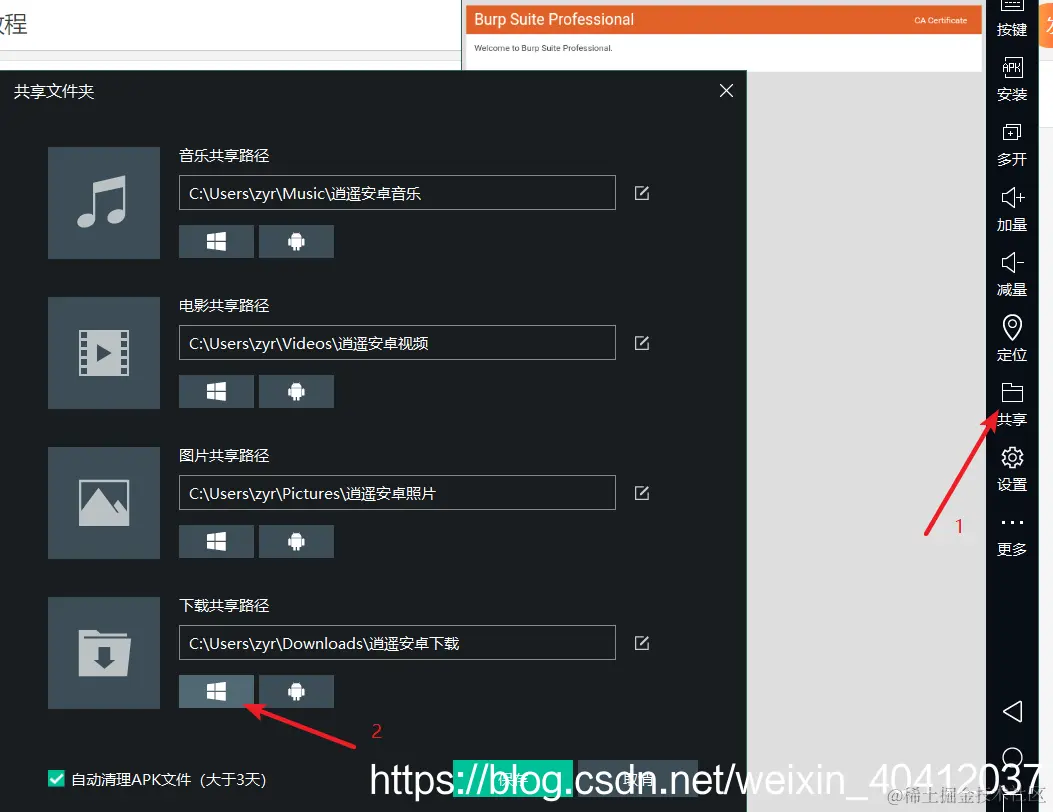Screen dimensions: 1053x812
Task: Open Windows folder for download share path
Action: pyautogui.click(x=216, y=691)
